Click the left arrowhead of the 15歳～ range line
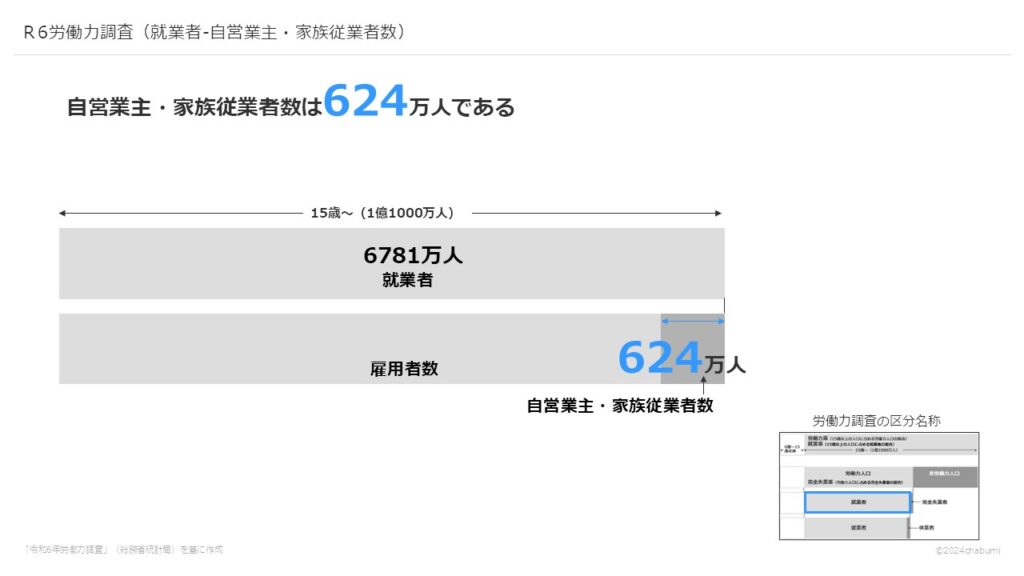This screenshot has height=576, width=1024. pos(63,213)
